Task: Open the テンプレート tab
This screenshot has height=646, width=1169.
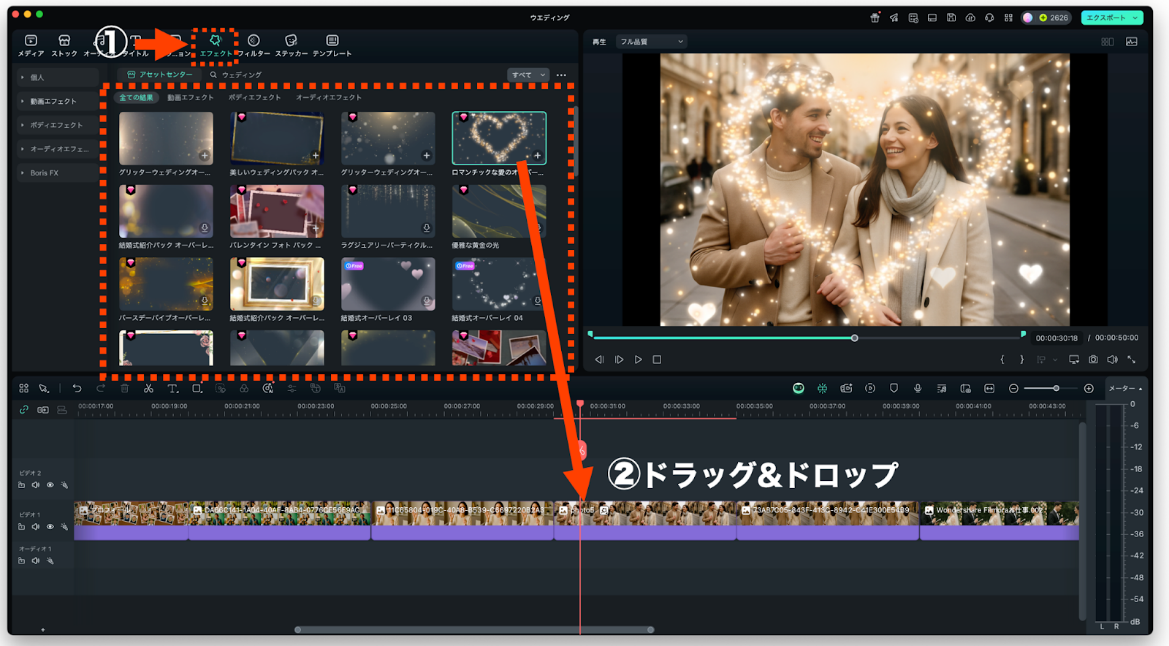Action: 332,46
